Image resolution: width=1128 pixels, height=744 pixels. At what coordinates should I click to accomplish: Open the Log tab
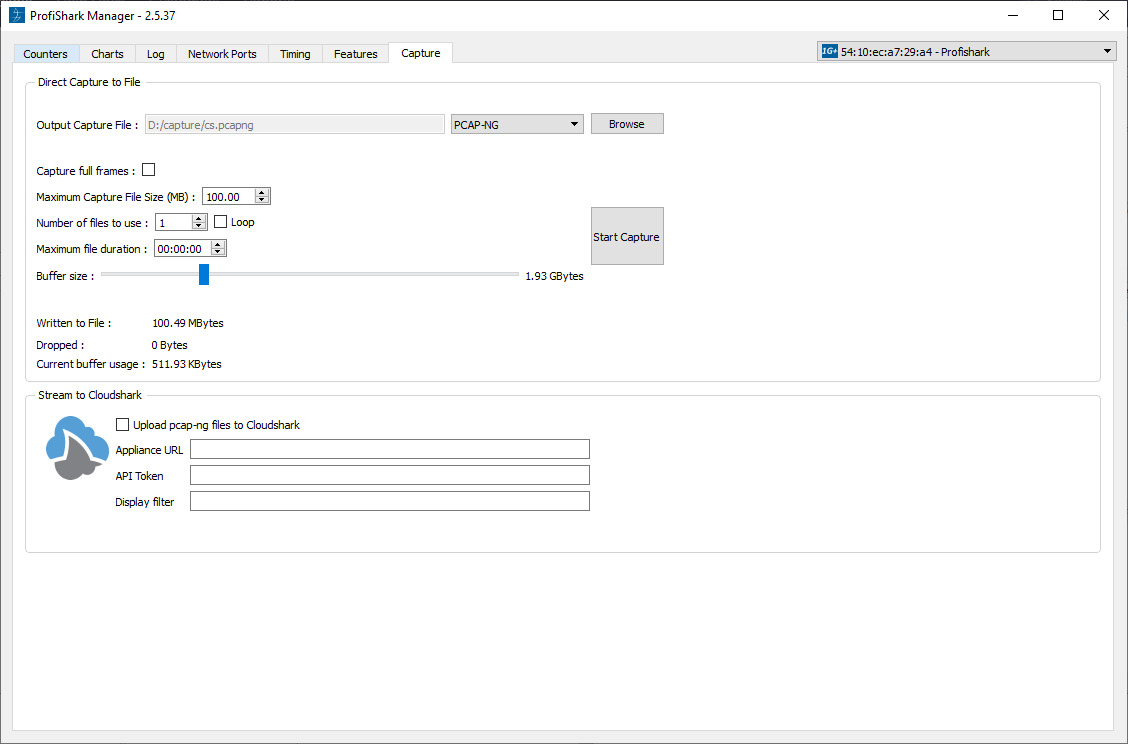(x=155, y=54)
